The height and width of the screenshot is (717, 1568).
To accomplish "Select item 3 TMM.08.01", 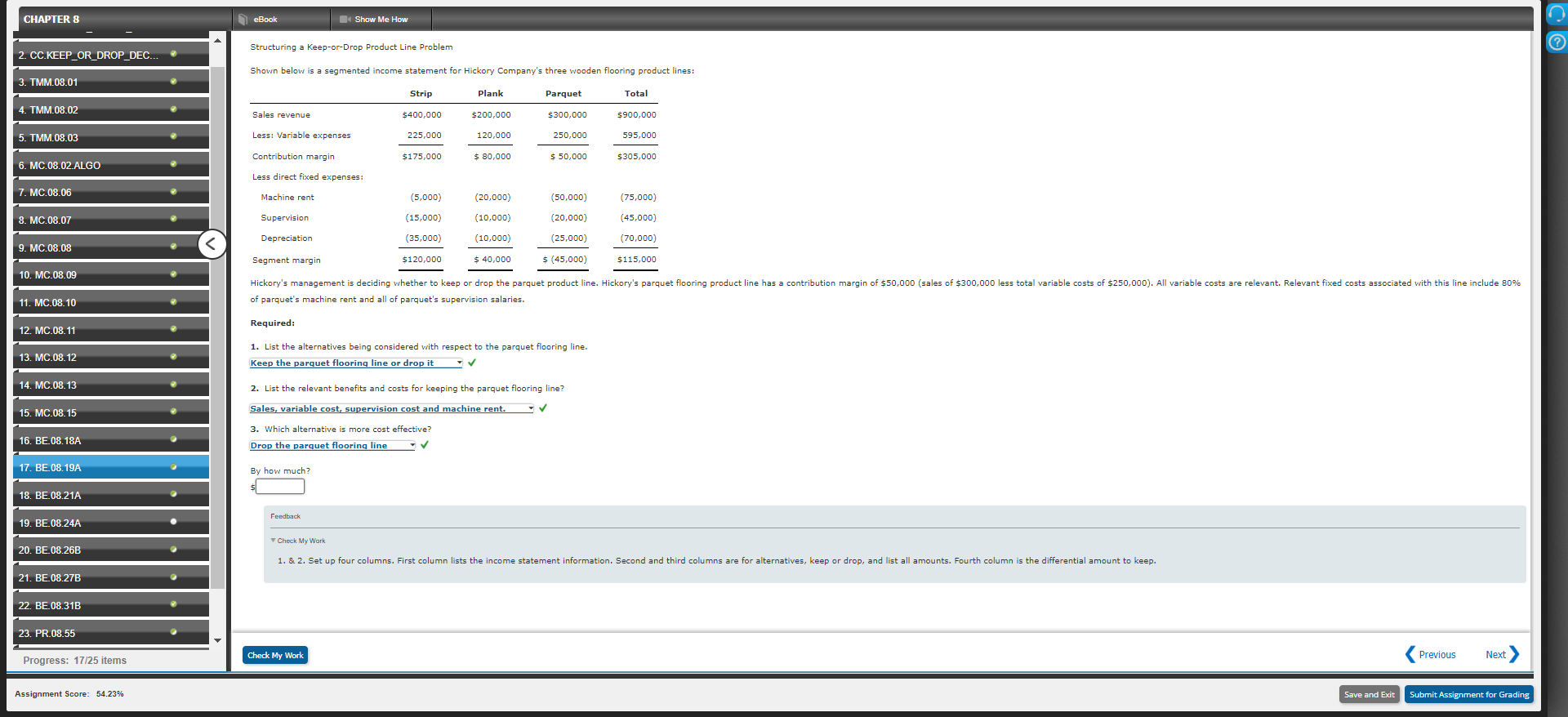I will tap(111, 82).
